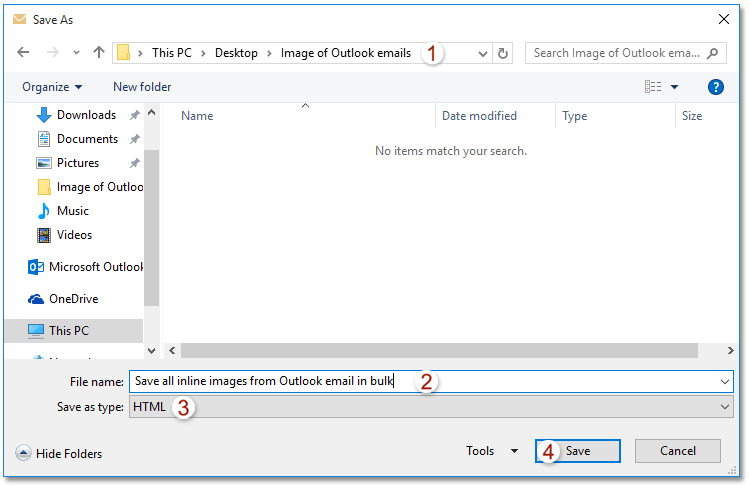Close the Save As dialog
Image resolution: width=749 pixels, height=485 pixels.
[724, 19]
